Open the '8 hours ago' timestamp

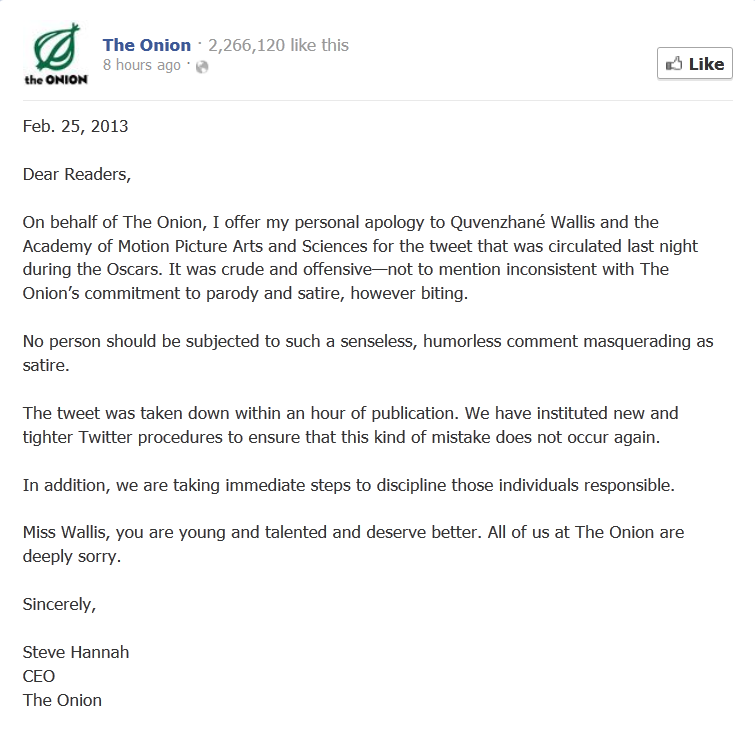[x=142, y=65]
